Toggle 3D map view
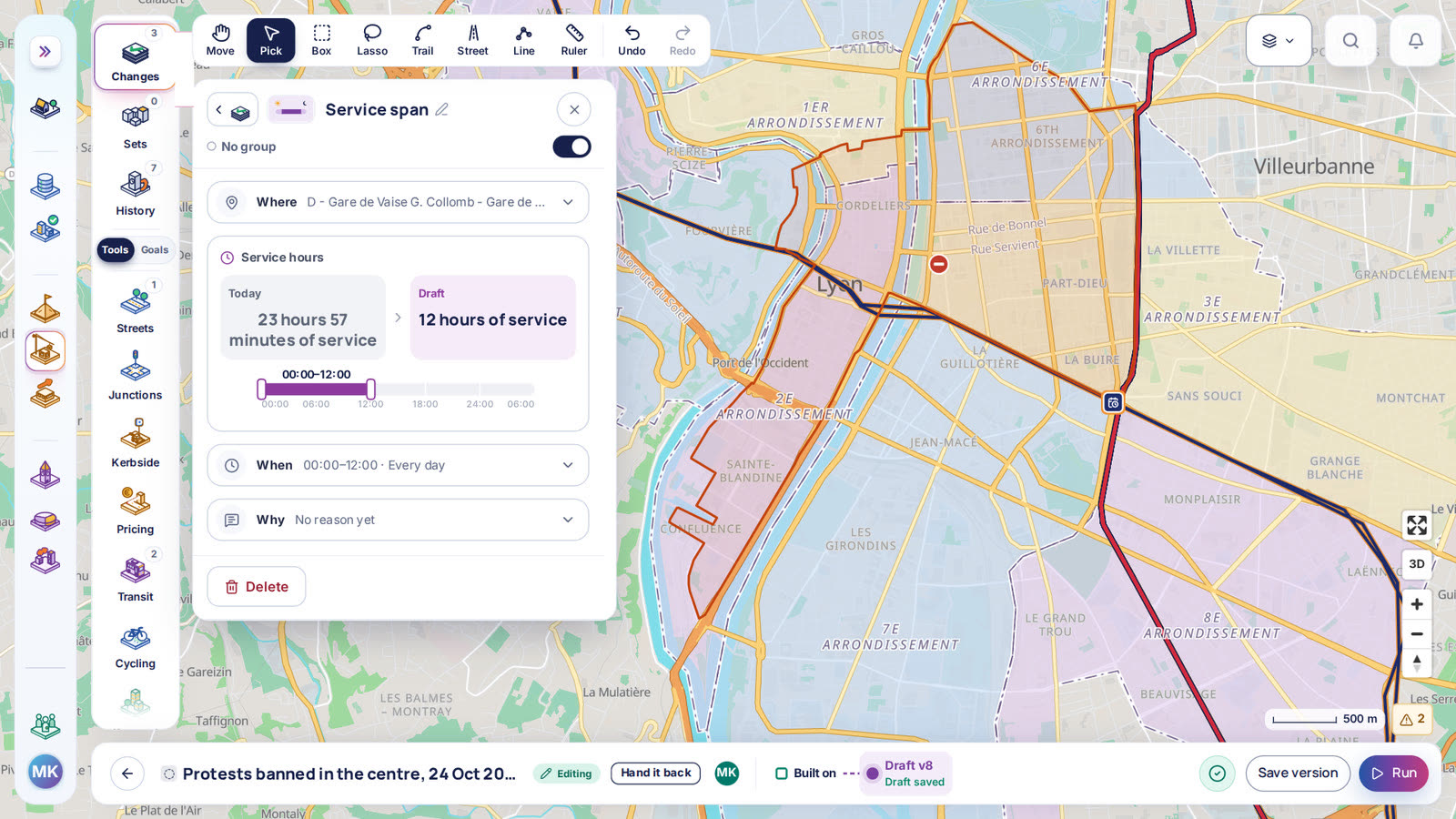Image resolution: width=1456 pixels, height=819 pixels. (1417, 564)
